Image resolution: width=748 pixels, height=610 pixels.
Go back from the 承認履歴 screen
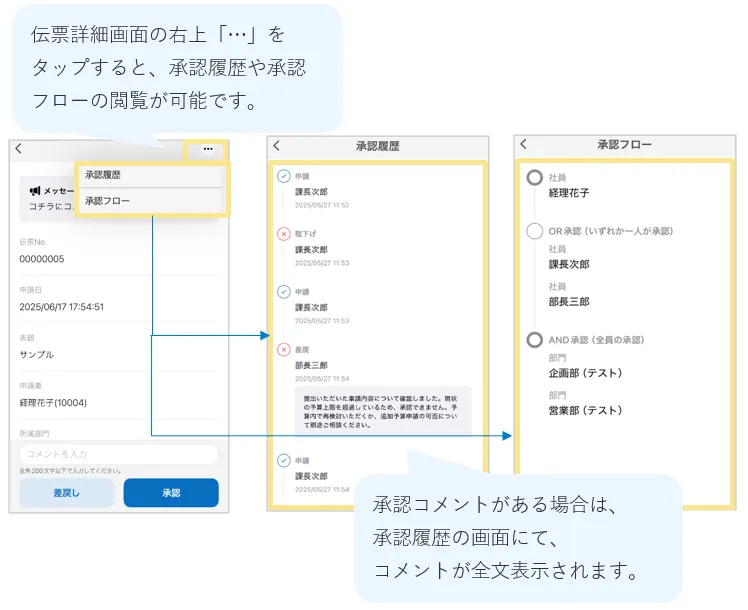(276, 146)
